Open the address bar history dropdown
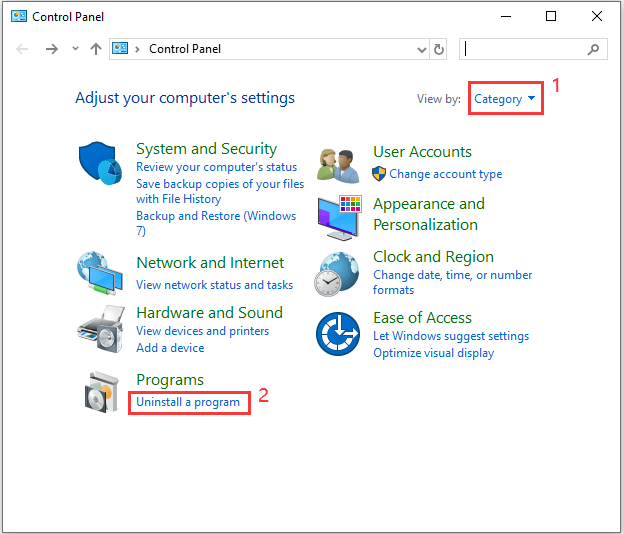 click(x=421, y=49)
